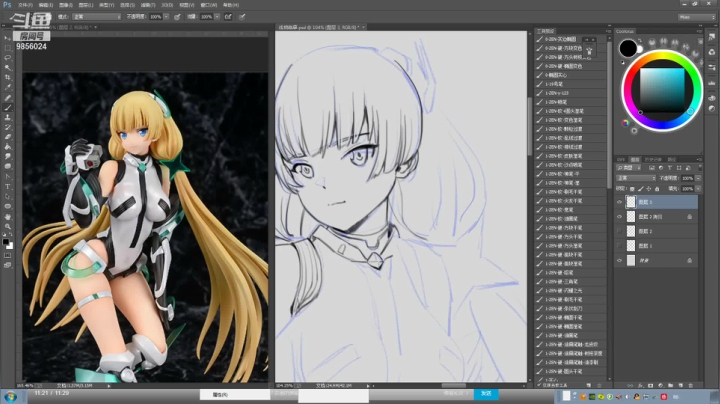The image size is (720, 404).
Task: Open the 图像(I) menu
Action: pos(66,5)
